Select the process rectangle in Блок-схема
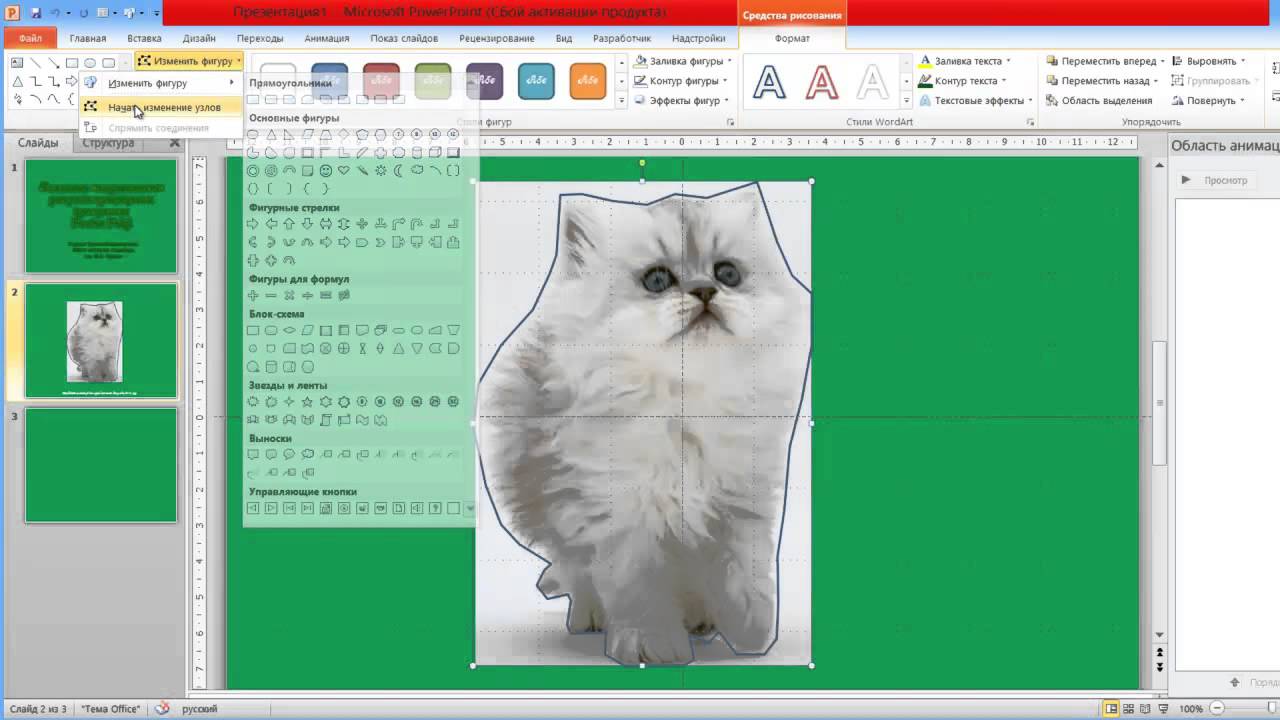The height and width of the screenshot is (720, 1280). (x=253, y=330)
